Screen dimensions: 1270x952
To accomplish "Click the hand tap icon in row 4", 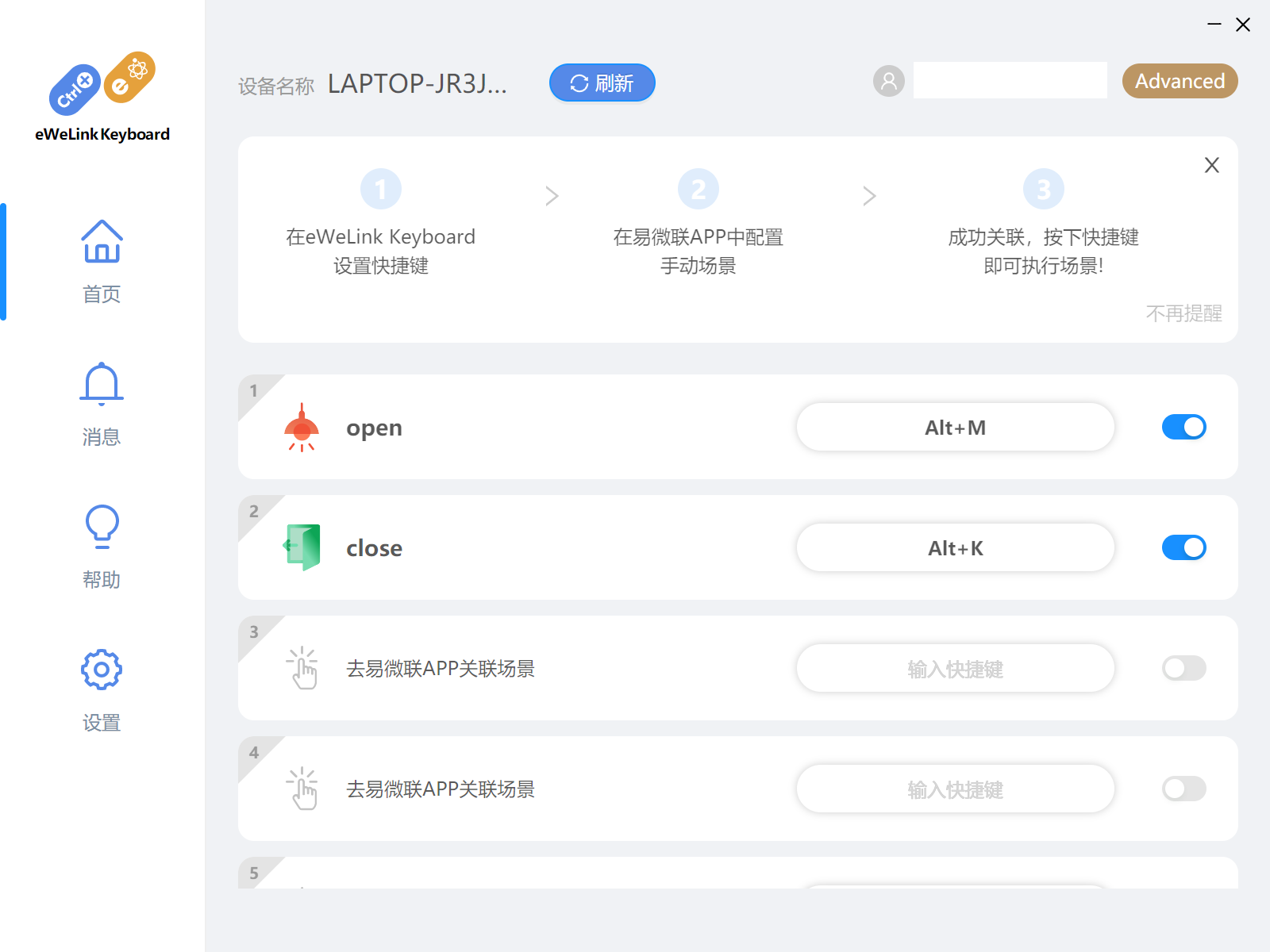I will (302, 789).
